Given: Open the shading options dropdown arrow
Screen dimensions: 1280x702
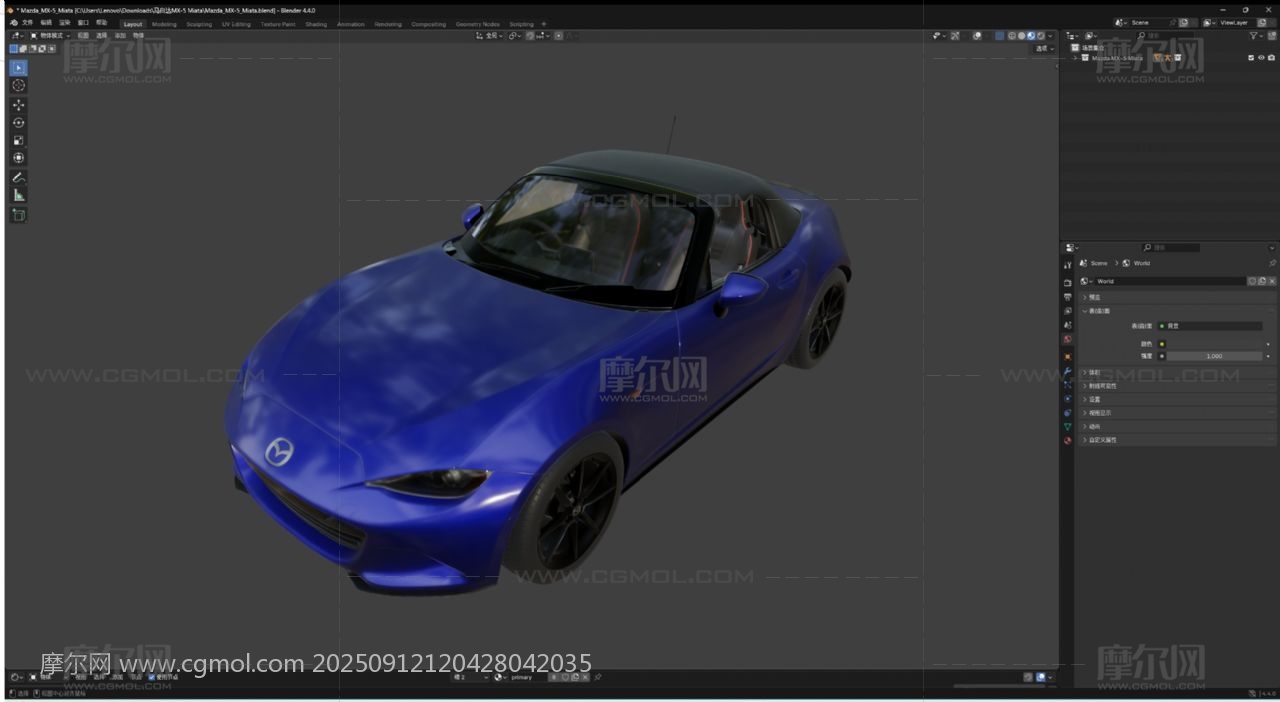Looking at the screenshot, I should pyautogui.click(x=1051, y=36).
